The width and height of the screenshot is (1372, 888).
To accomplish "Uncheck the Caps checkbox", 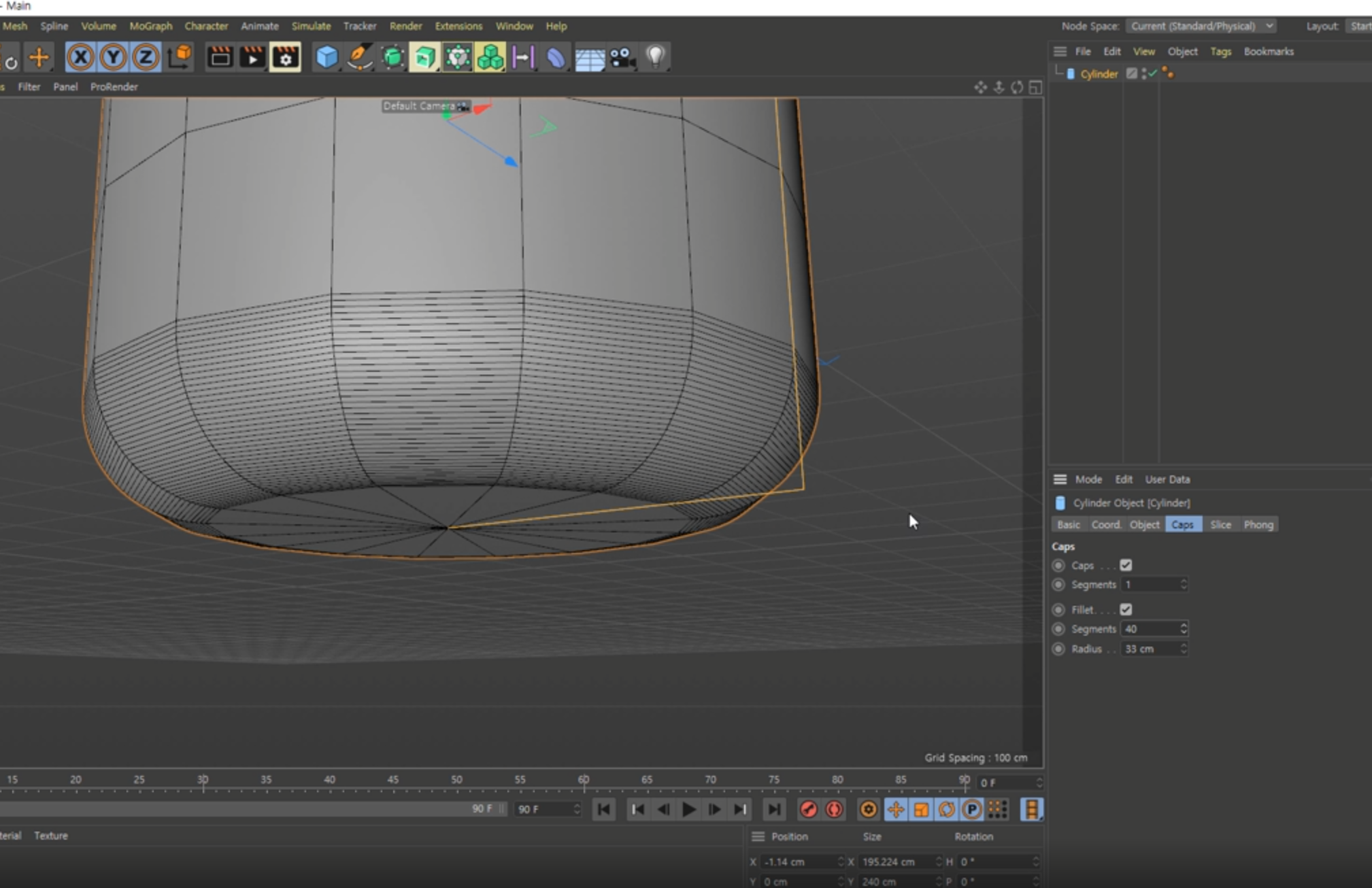I will [x=1126, y=565].
